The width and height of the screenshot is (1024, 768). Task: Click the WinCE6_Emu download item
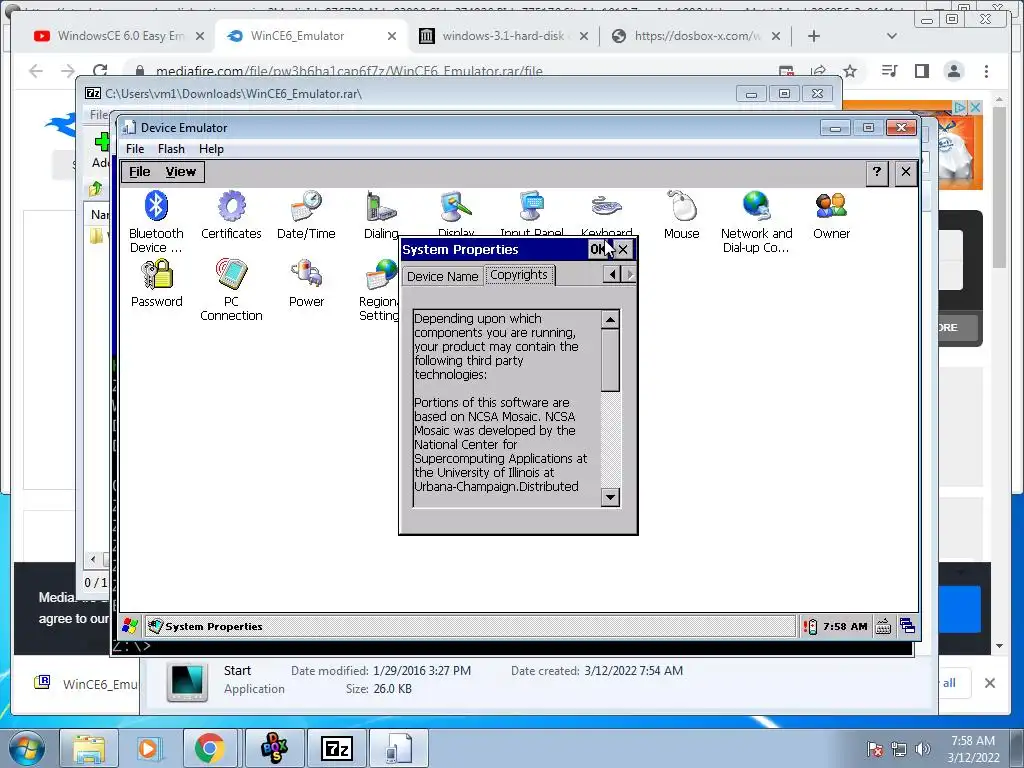(x=85, y=683)
